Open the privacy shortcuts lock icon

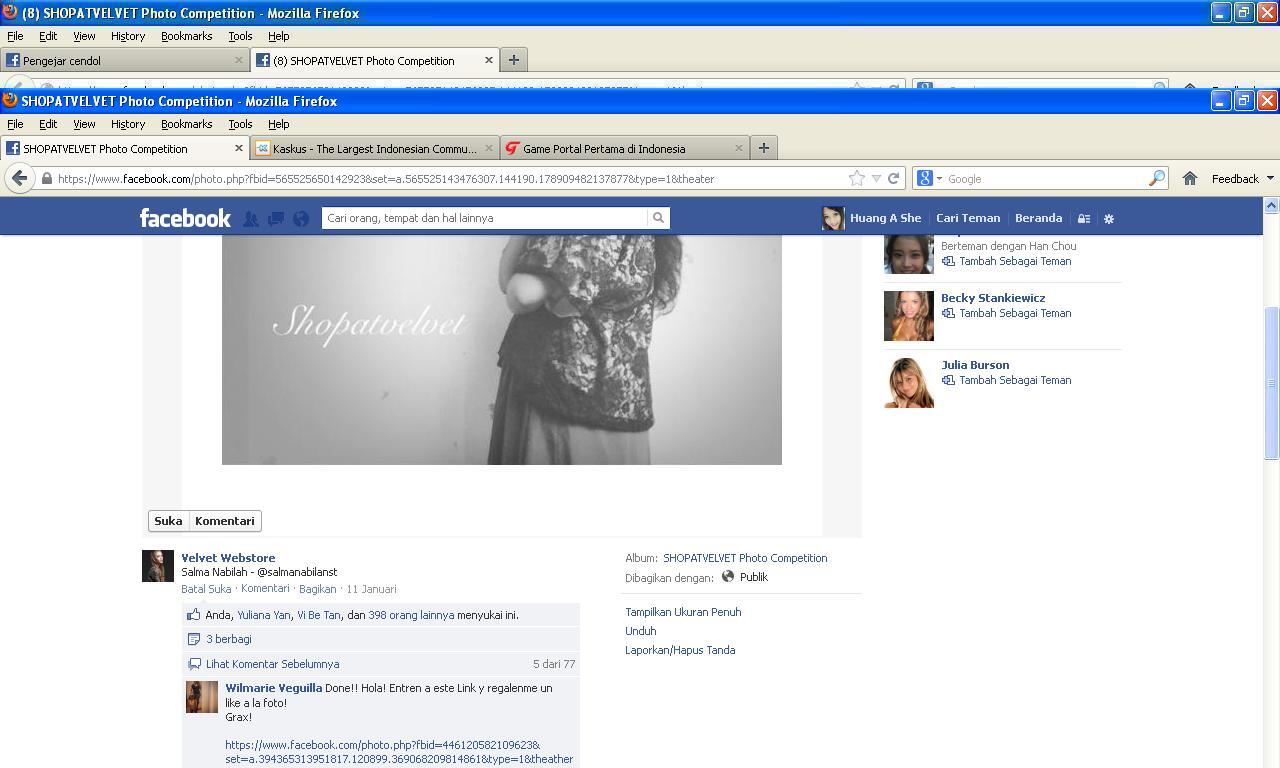pos(1083,218)
